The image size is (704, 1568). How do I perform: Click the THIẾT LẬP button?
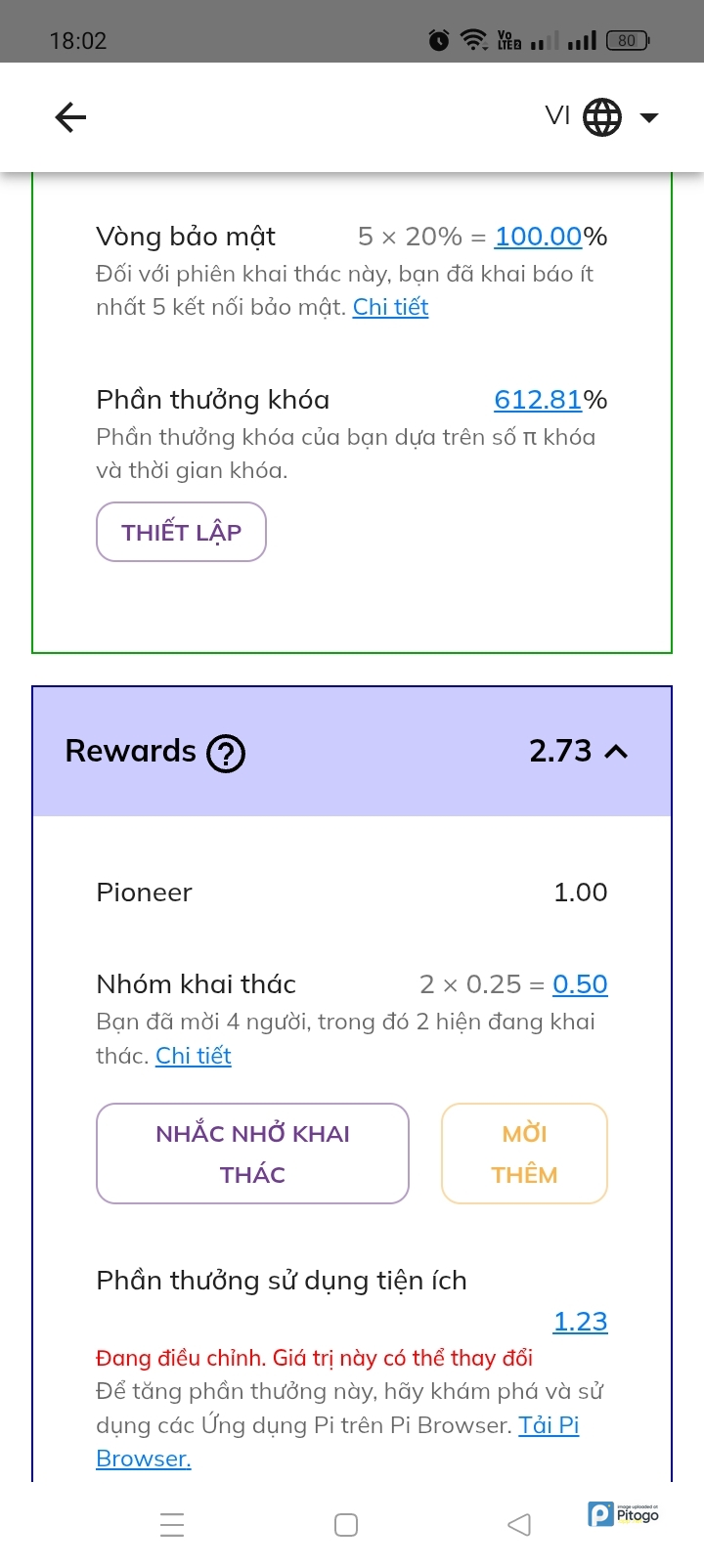pyautogui.click(x=181, y=532)
